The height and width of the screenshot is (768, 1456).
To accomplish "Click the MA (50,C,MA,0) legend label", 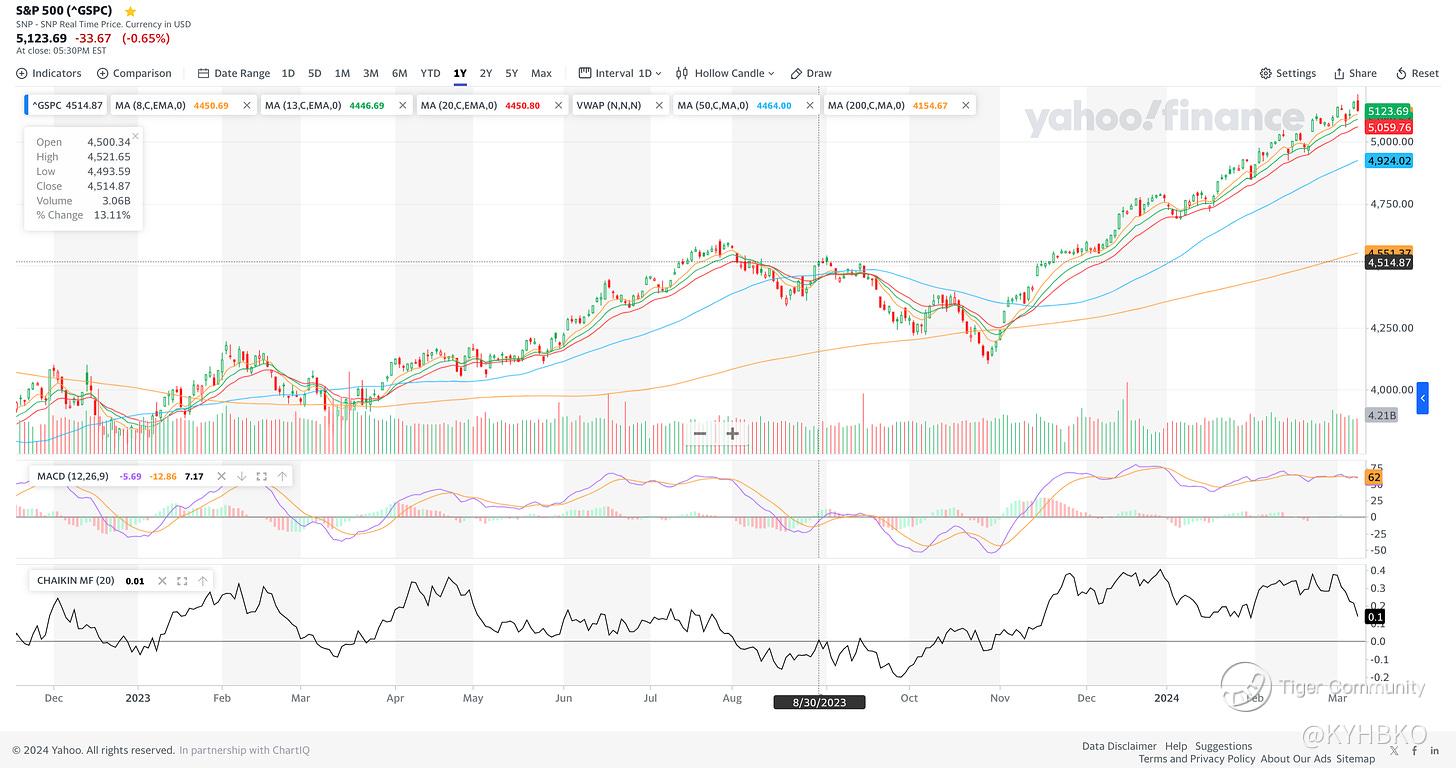I will point(713,105).
